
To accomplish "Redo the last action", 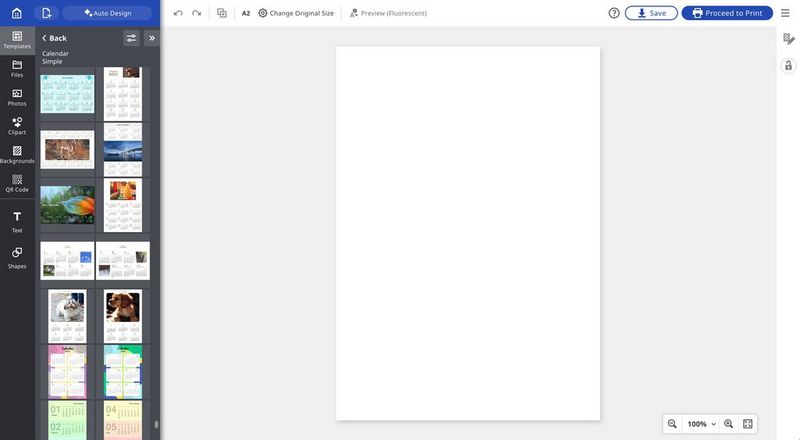I will 196,13.
